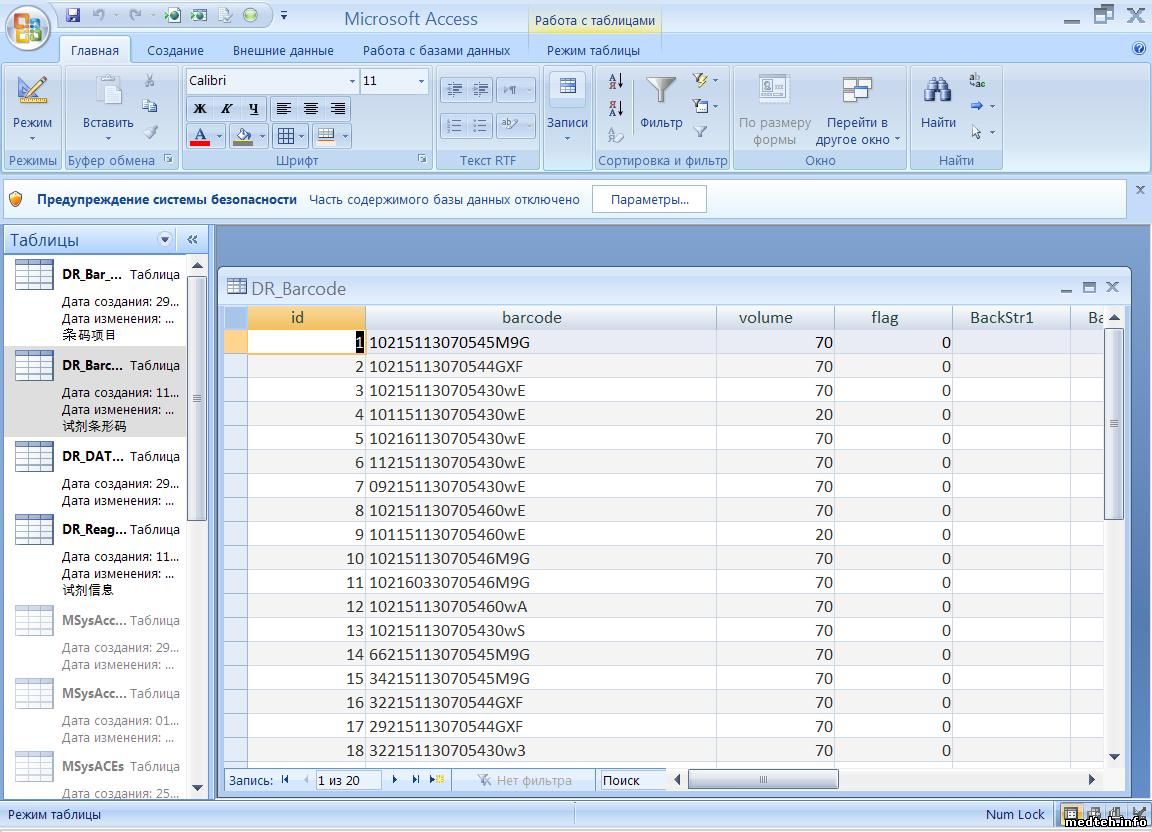1152x832 pixels.
Task: Switch to the Создание ribbon tab
Action: 175,50
